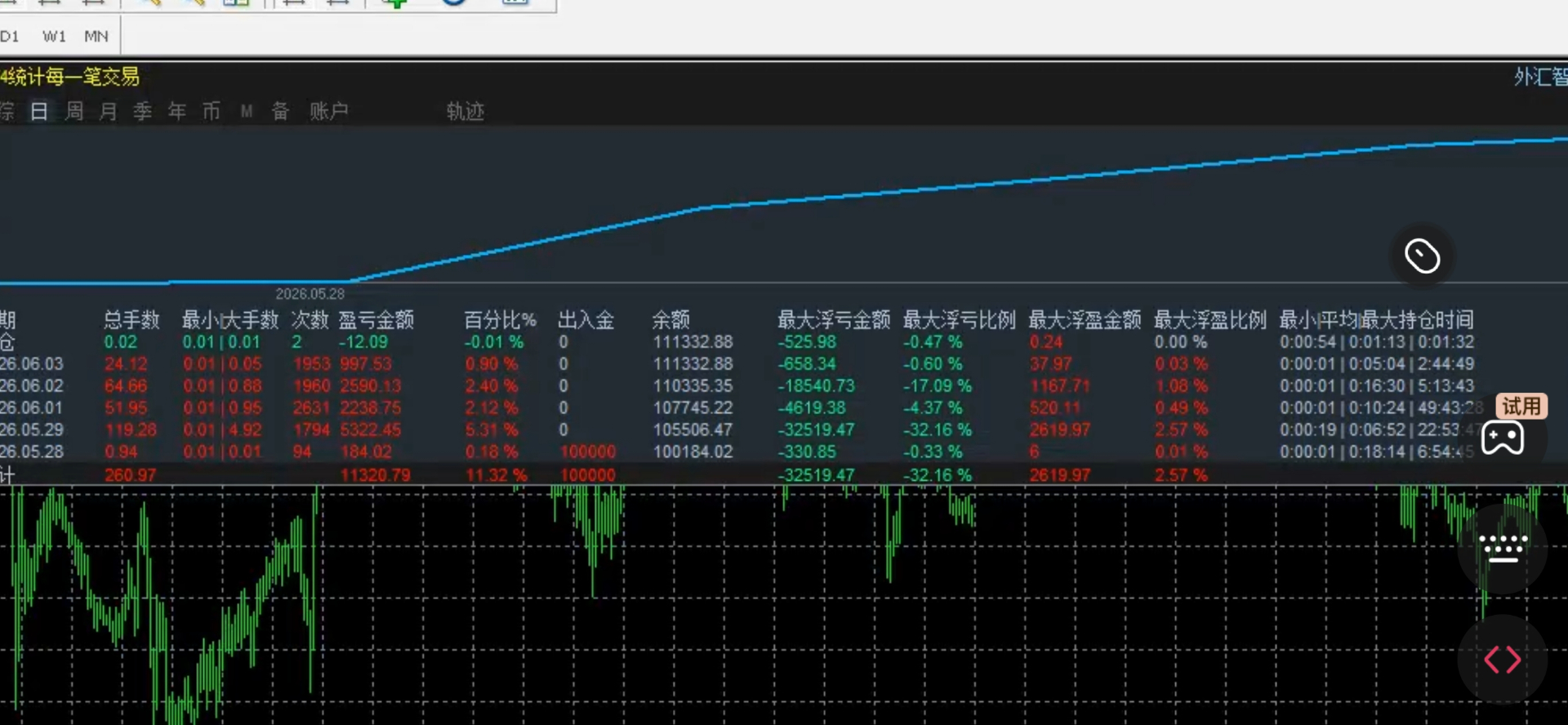Switch to the W1 timeframe
Screen dimensions: 1568x725
pos(54,36)
